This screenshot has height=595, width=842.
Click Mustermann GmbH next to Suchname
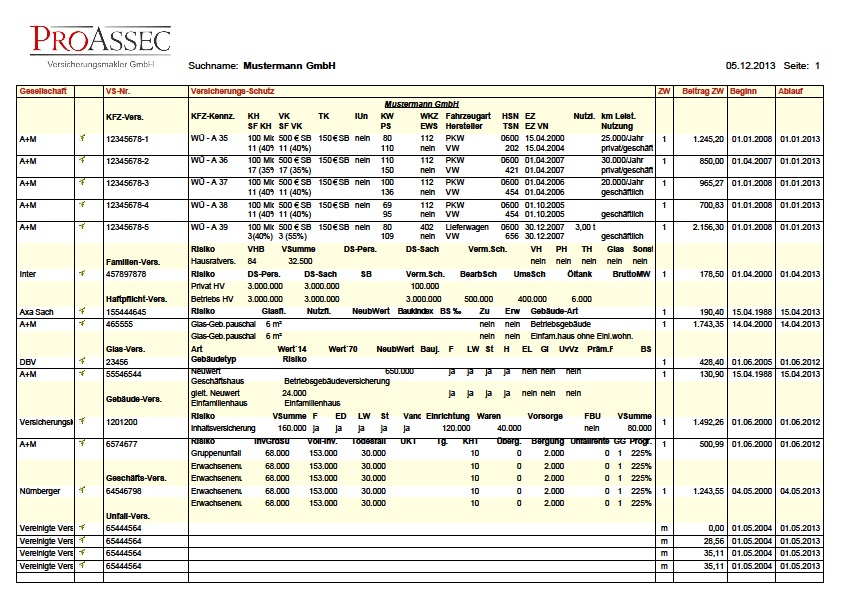(289, 66)
